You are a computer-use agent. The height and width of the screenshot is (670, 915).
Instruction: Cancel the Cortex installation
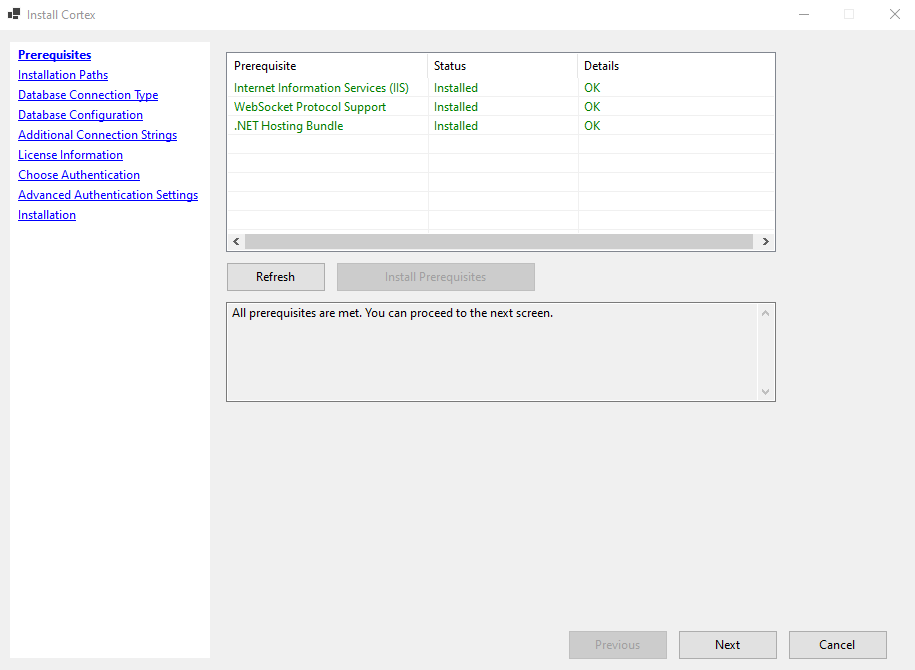pos(837,644)
